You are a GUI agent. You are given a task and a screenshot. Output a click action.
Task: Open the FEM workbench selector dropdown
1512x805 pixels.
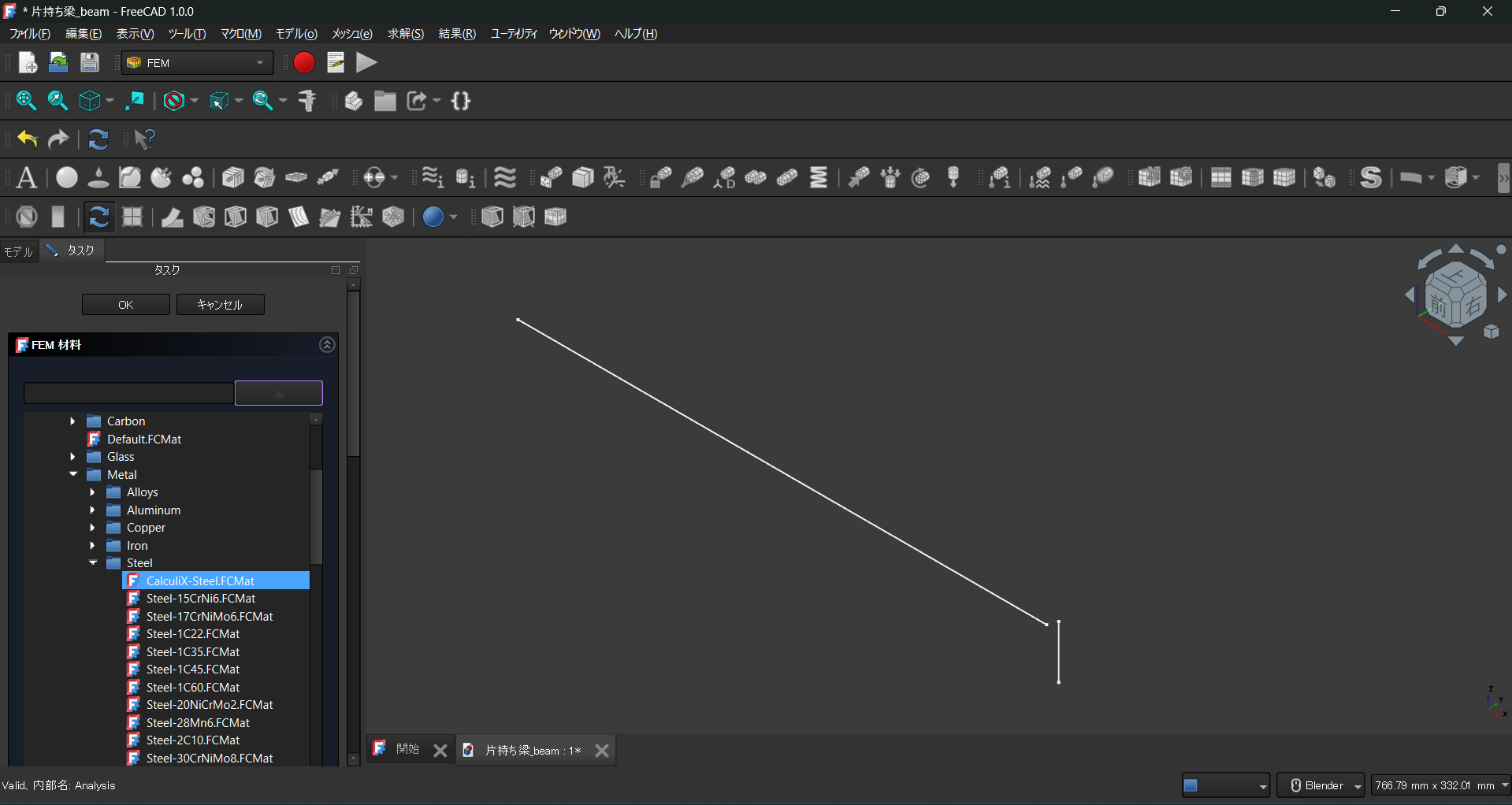tap(198, 63)
